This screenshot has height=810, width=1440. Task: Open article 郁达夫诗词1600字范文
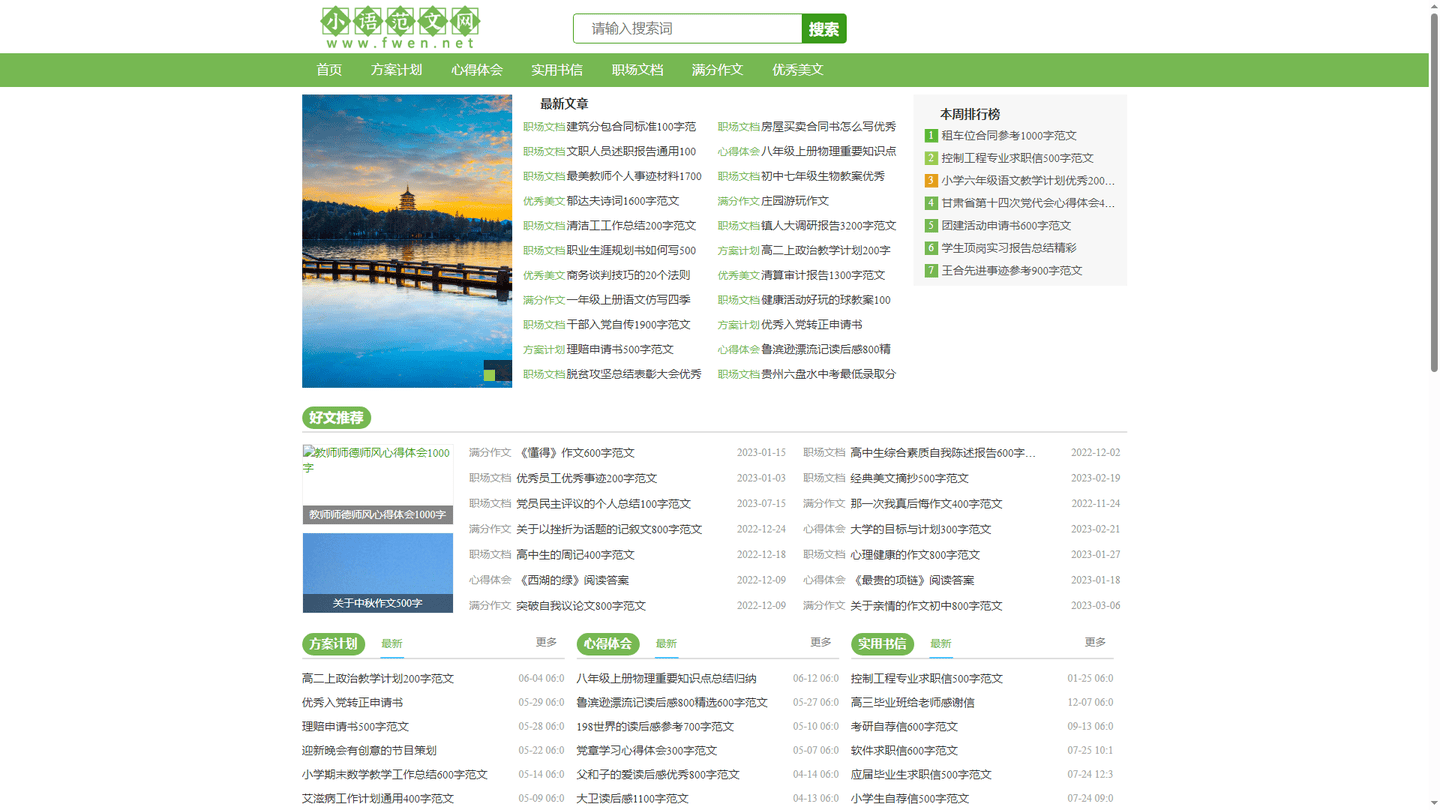coord(623,201)
